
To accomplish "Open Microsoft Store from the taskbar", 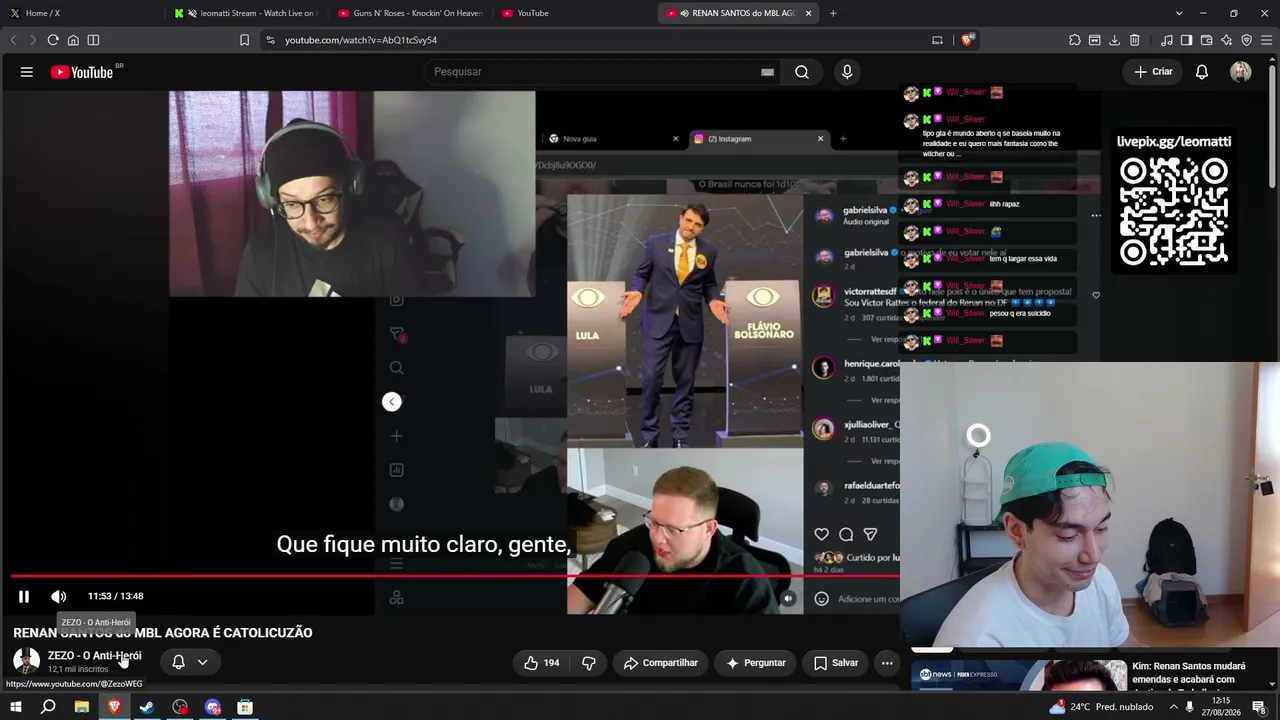I will click(x=245, y=707).
